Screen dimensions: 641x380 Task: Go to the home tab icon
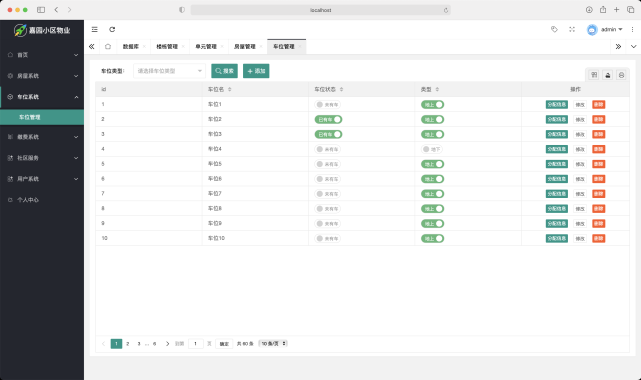(x=108, y=47)
